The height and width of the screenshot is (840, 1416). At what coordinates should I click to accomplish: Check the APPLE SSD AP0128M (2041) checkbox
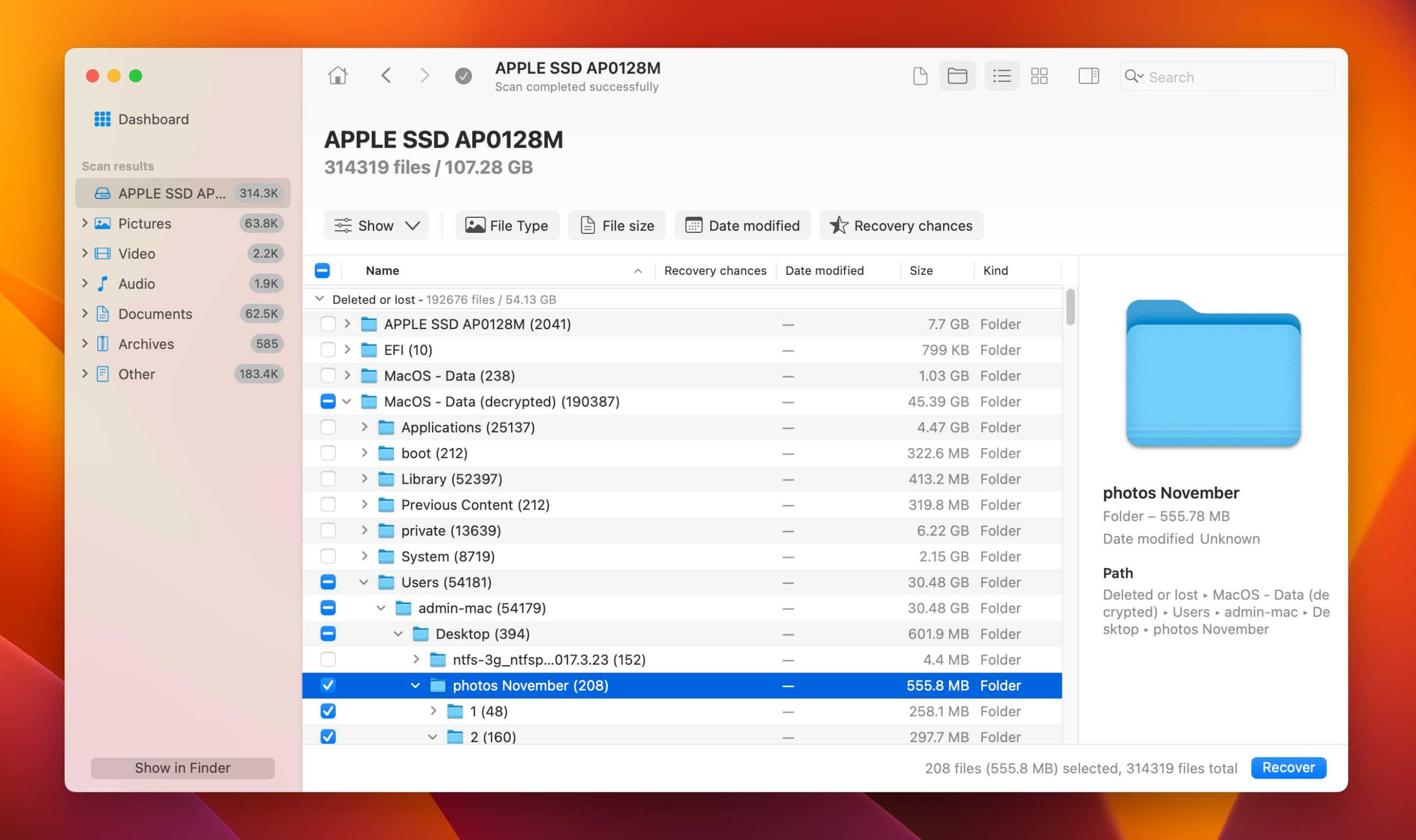[x=328, y=324]
